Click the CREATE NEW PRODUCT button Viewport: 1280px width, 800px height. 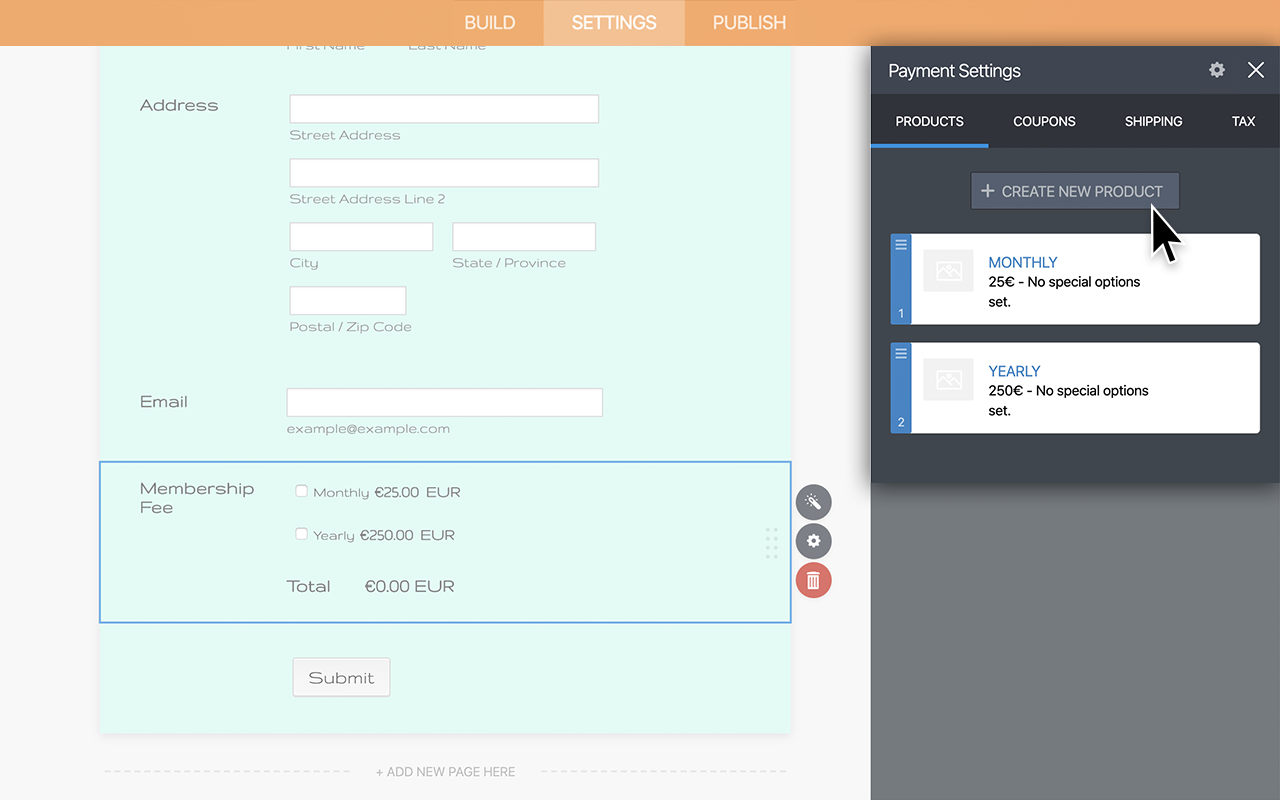[1074, 190]
